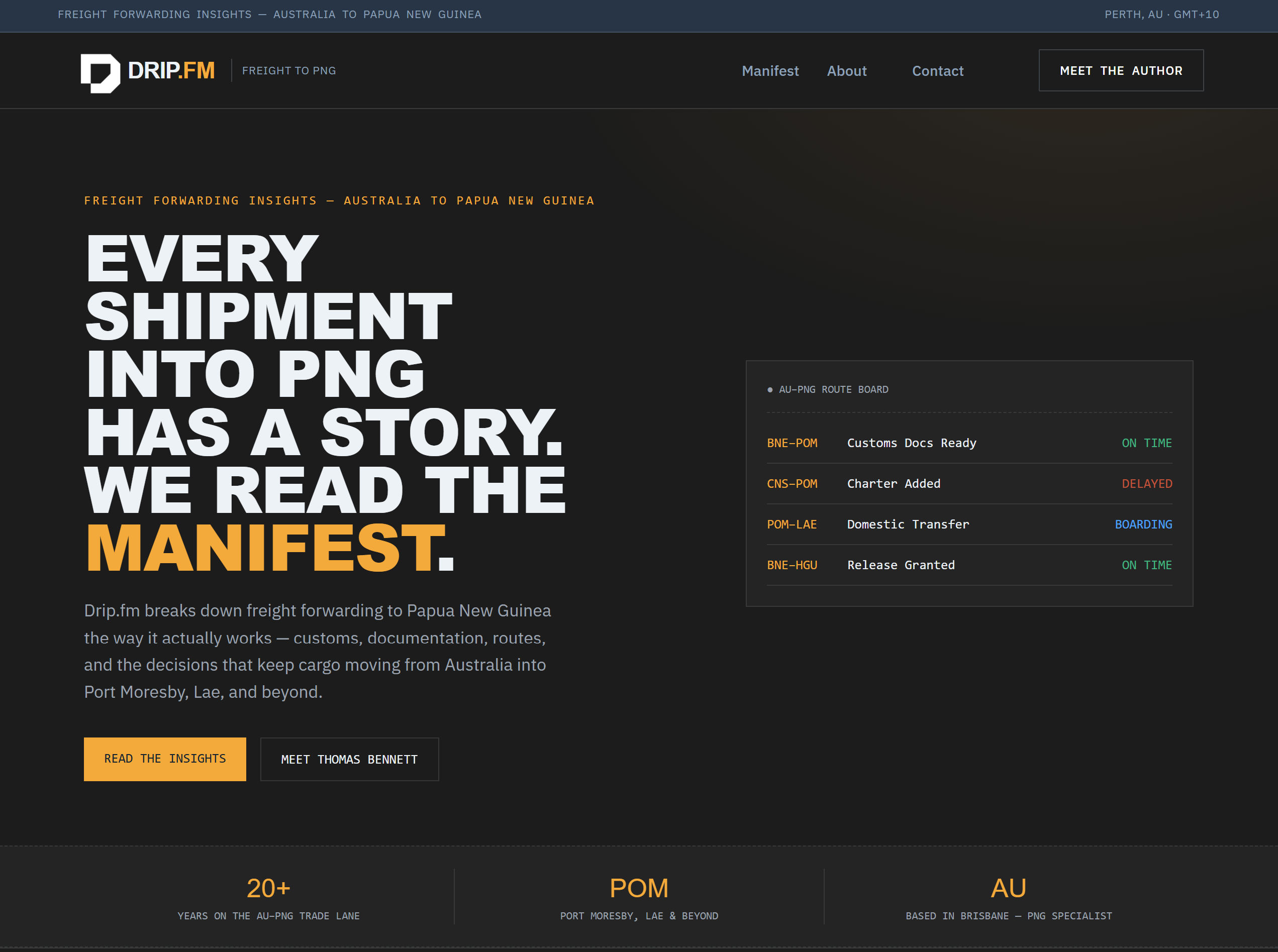Click the status dot beside AU-PNG Route Board
This screenshot has width=1278, height=952.
tap(770, 390)
